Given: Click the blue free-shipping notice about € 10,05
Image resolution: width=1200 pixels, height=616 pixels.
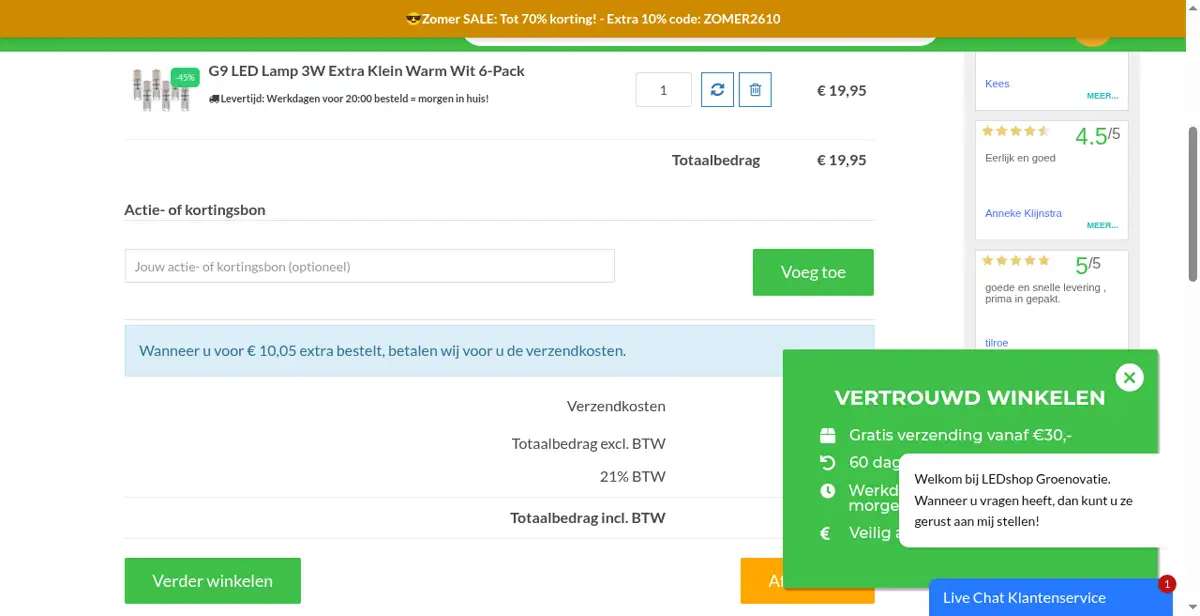Looking at the screenshot, I should [x=499, y=351].
